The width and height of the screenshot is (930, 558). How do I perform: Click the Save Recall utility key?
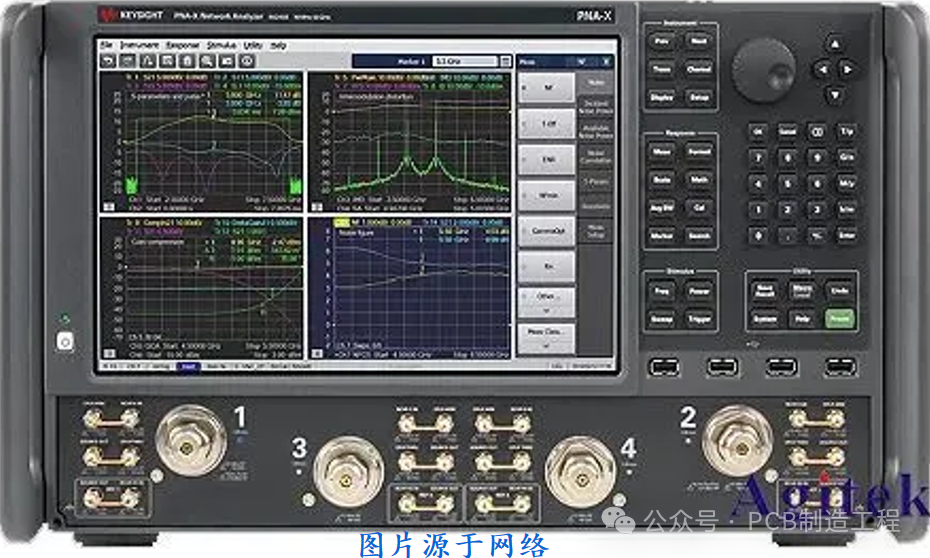765,291
